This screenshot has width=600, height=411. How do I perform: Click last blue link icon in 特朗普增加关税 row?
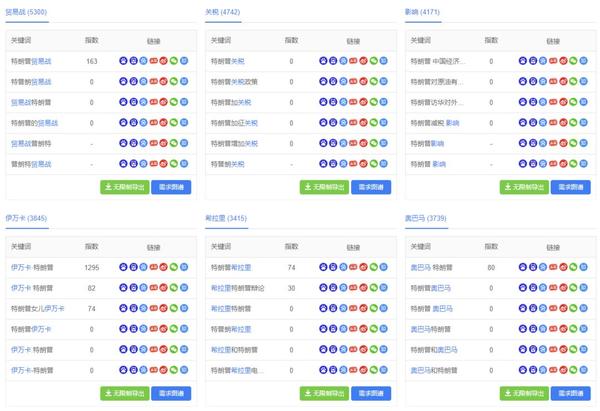(383, 143)
